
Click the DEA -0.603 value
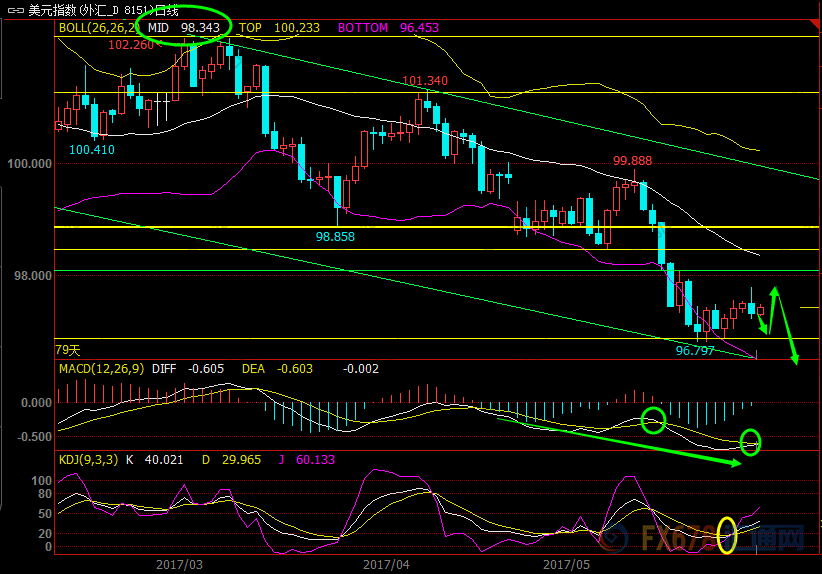277,369
